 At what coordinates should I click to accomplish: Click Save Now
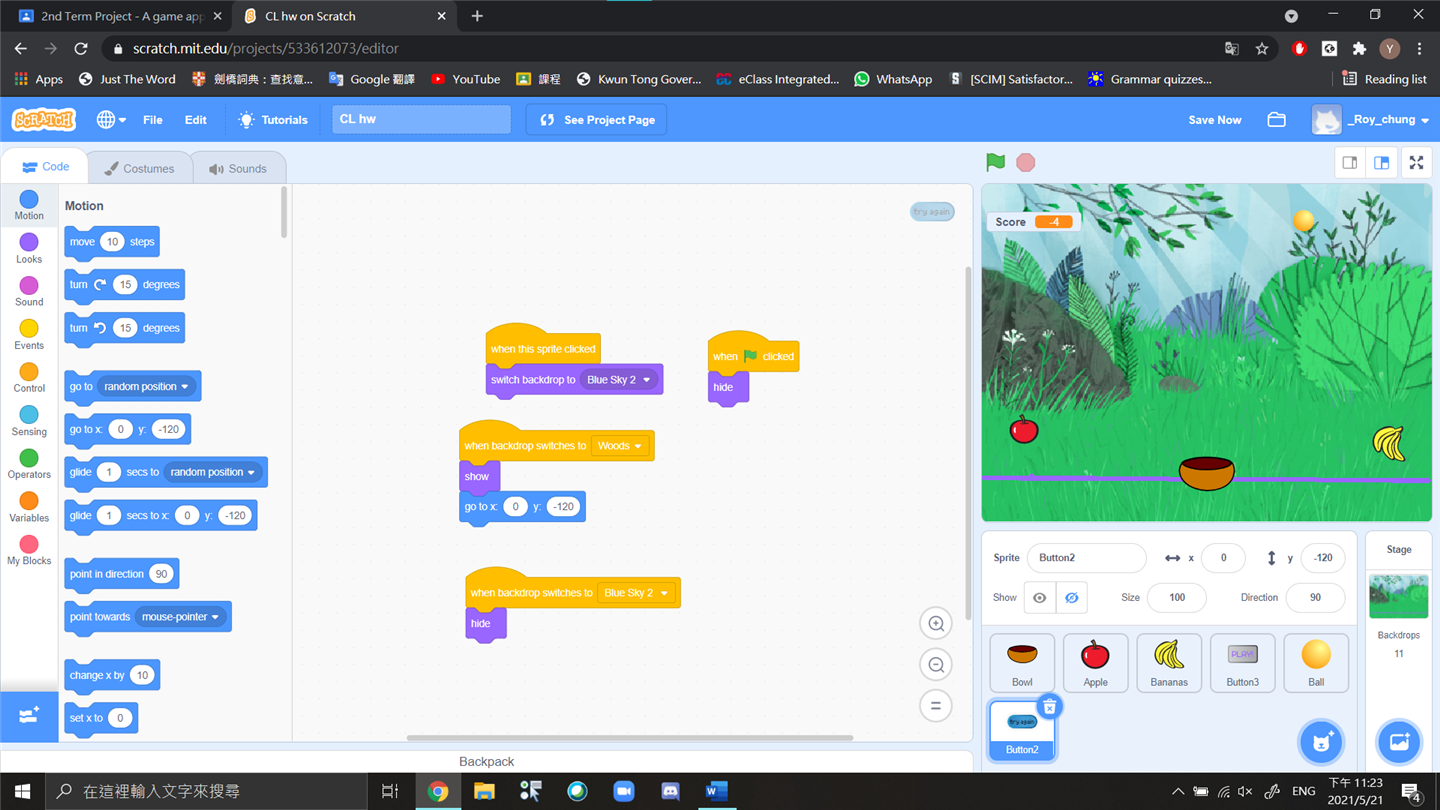tap(1214, 120)
